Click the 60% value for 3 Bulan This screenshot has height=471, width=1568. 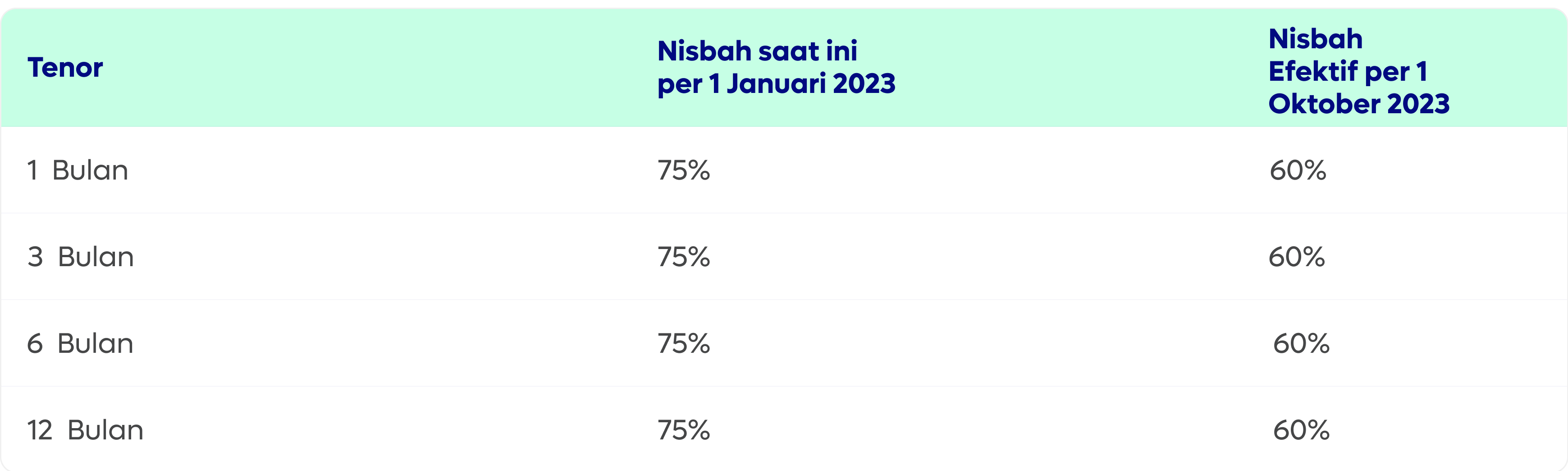[x=1297, y=257]
